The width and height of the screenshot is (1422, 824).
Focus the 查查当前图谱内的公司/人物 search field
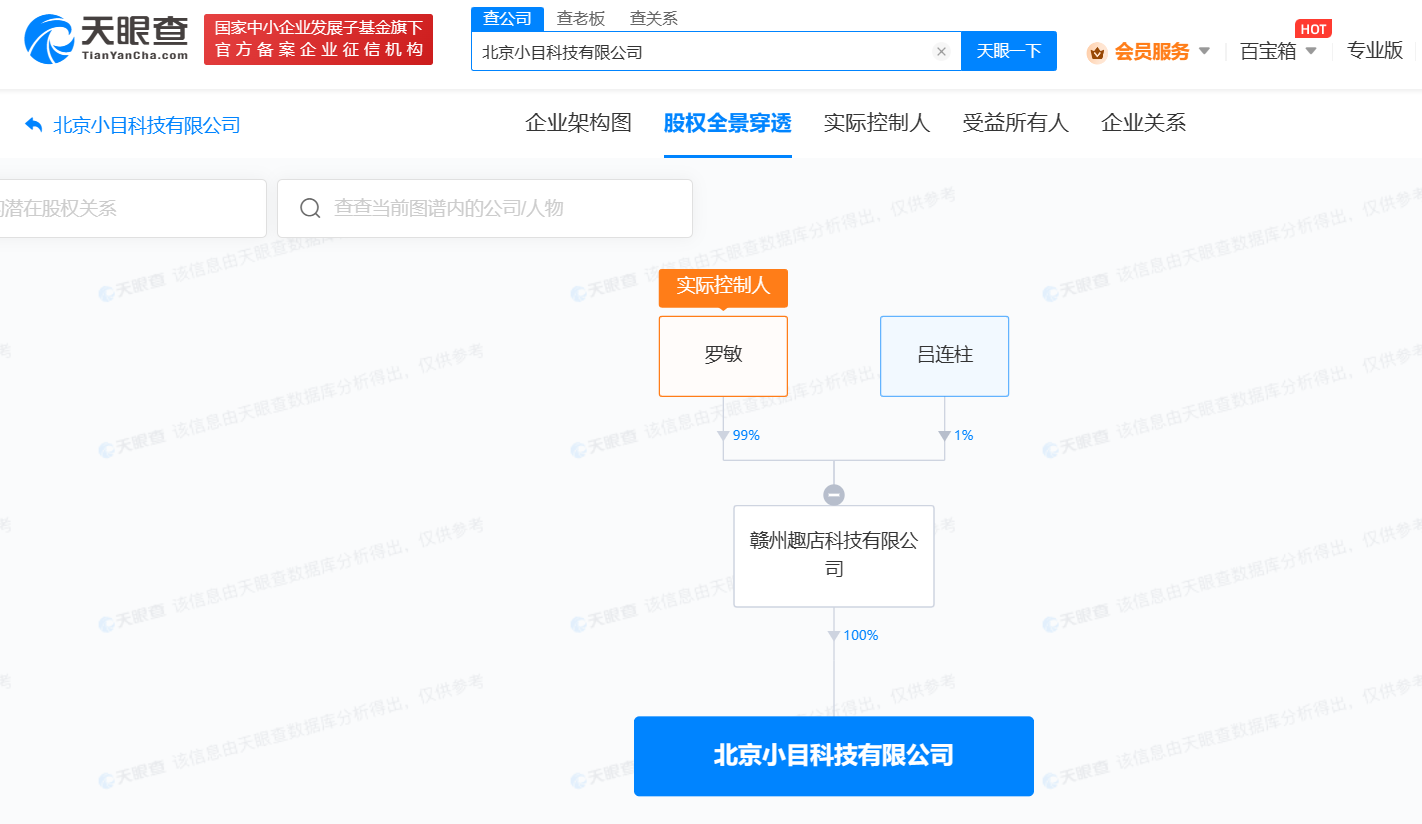485,208
